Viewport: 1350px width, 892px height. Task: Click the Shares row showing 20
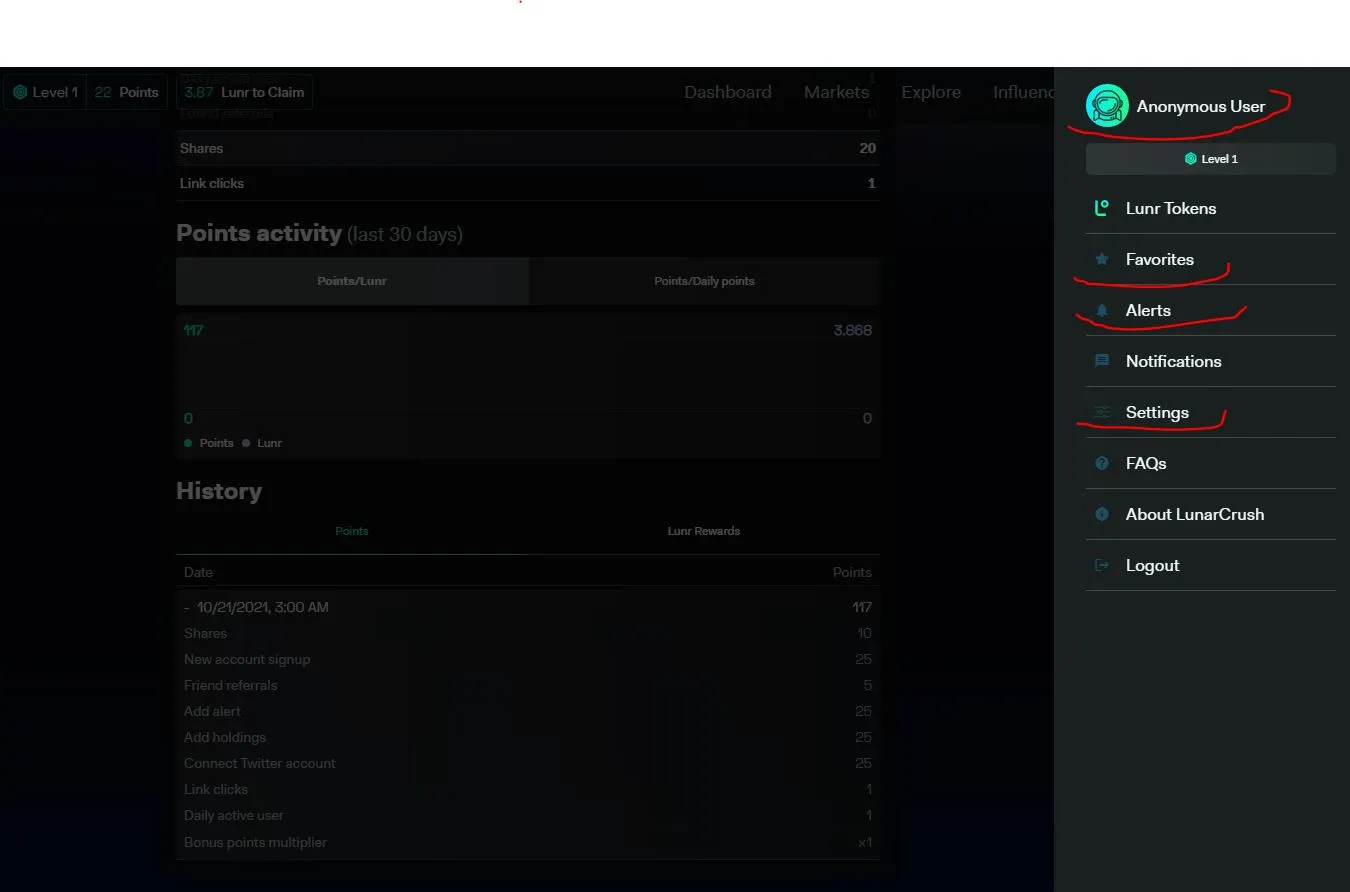tap(528, 148)
